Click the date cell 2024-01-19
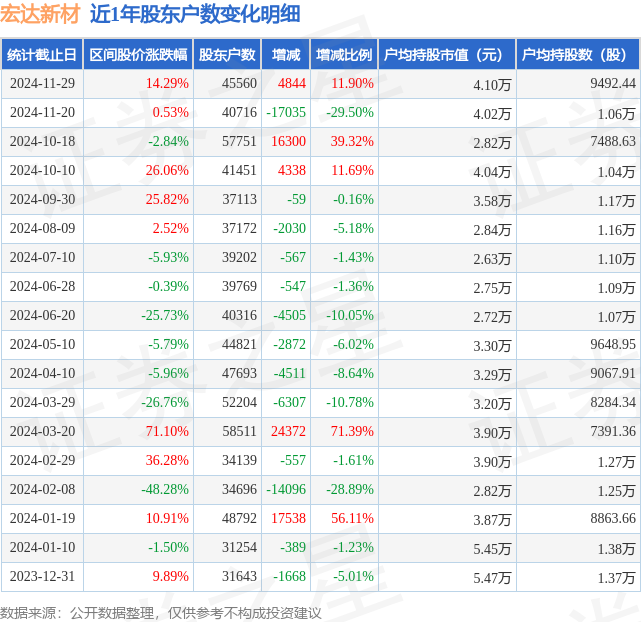The height and width of the screenshot is (622, 641). [43, 519]
